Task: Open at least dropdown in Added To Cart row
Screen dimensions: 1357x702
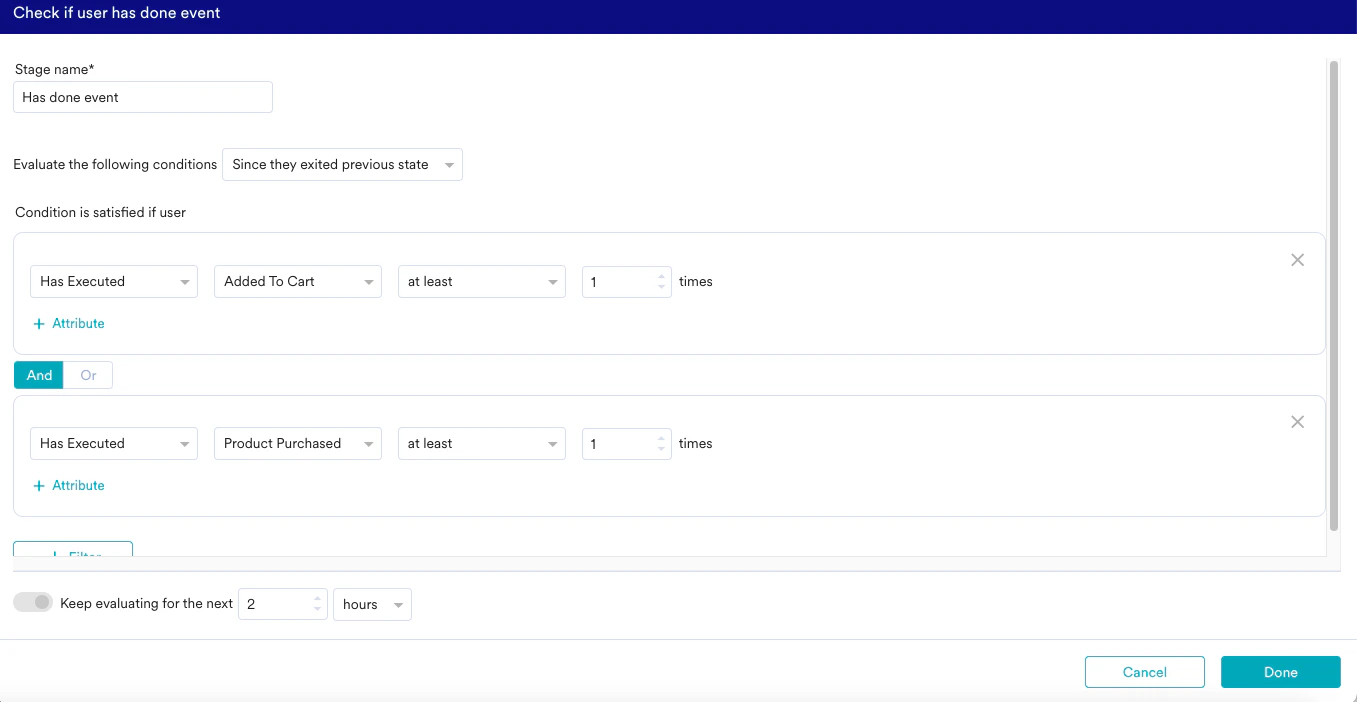Action: coord(482,282)
